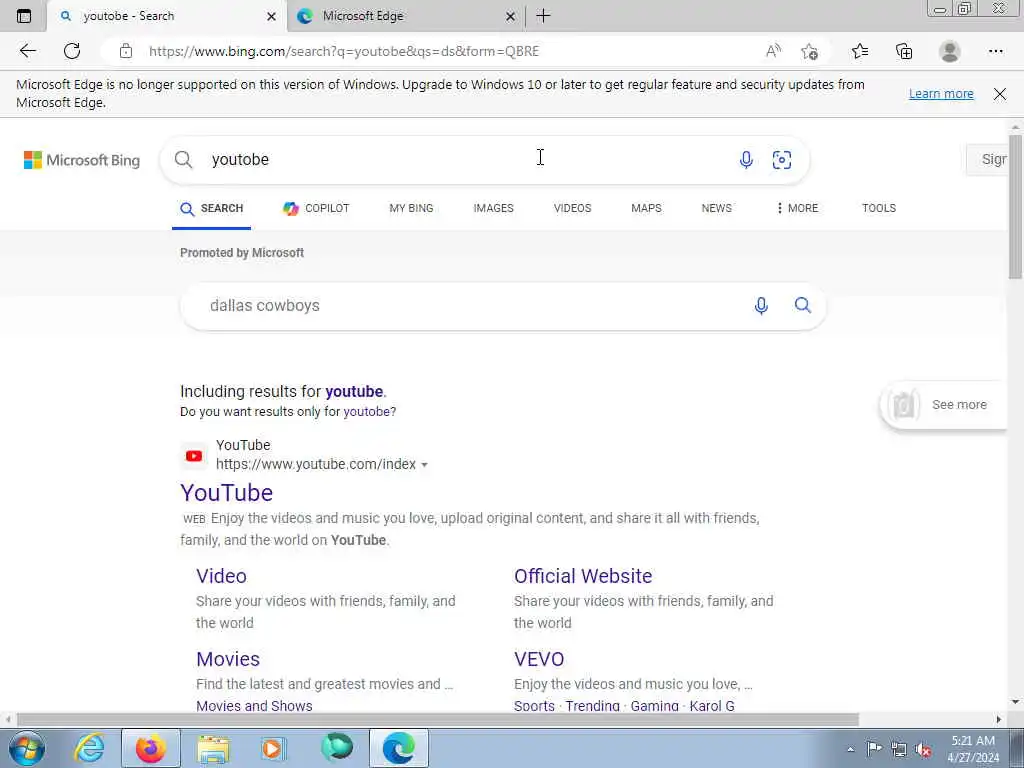Click the YouTube red favicon in the result
This screenshot has width=1024, height=768.
(194, 456)
